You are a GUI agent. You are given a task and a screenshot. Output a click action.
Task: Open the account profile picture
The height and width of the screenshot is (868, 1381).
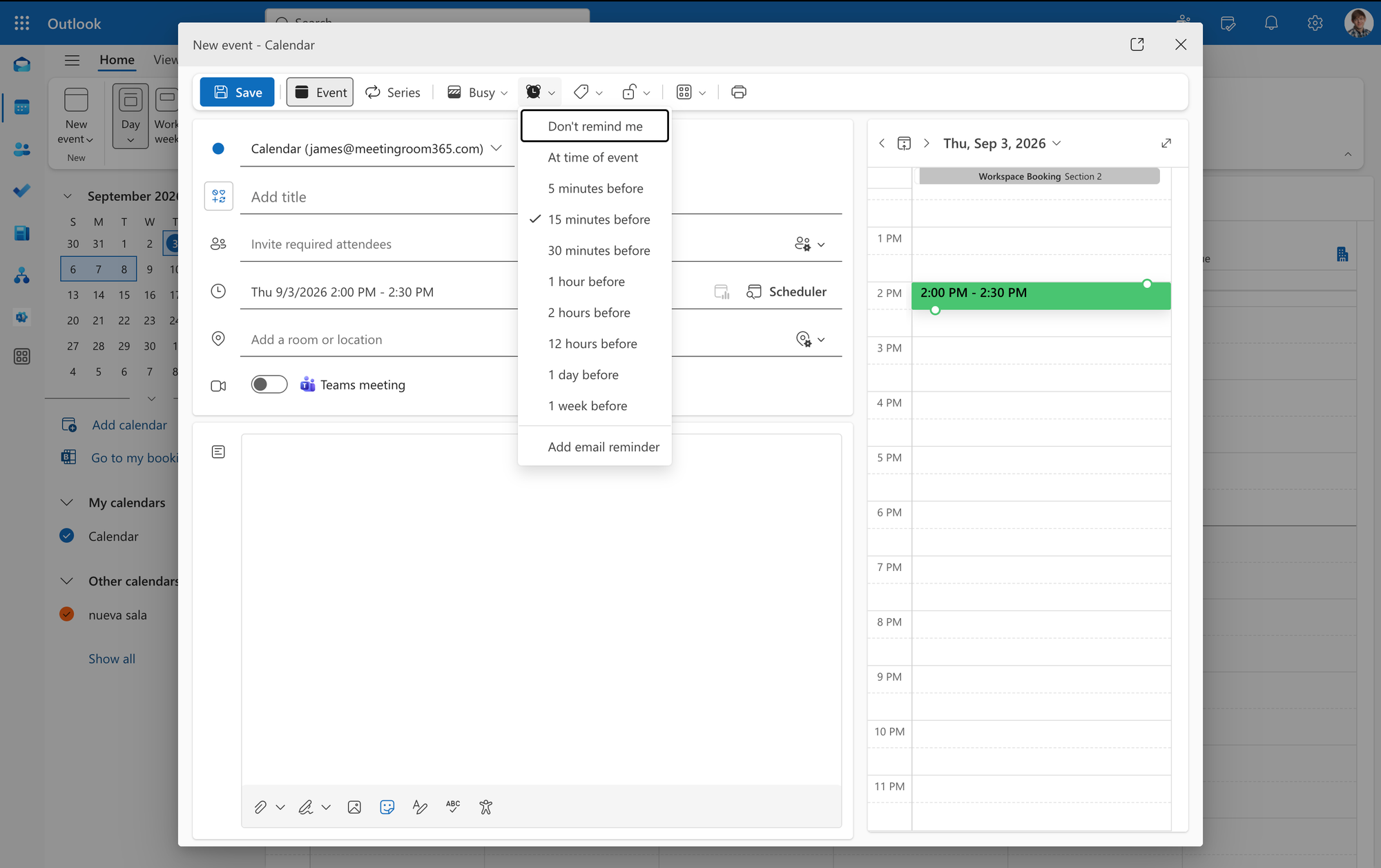click(1358, 23)
